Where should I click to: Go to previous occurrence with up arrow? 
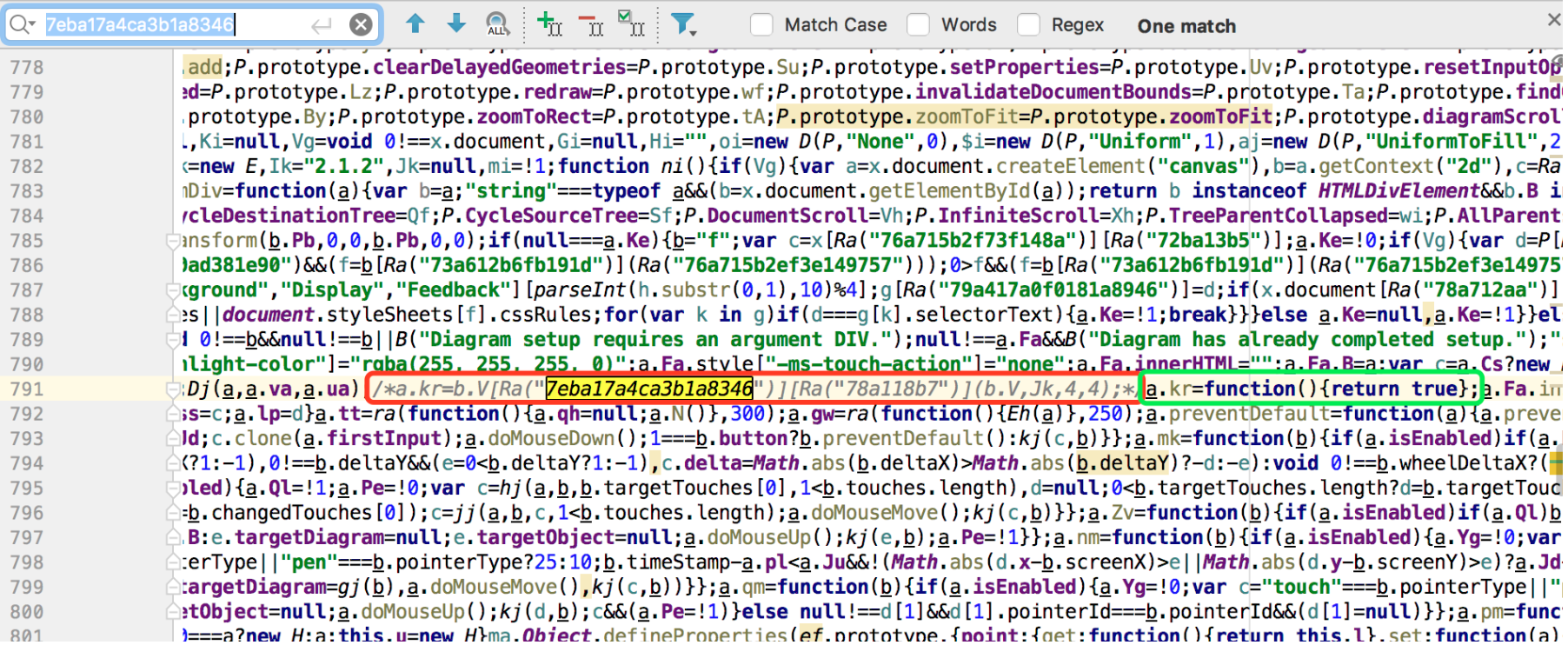point(415,23)
